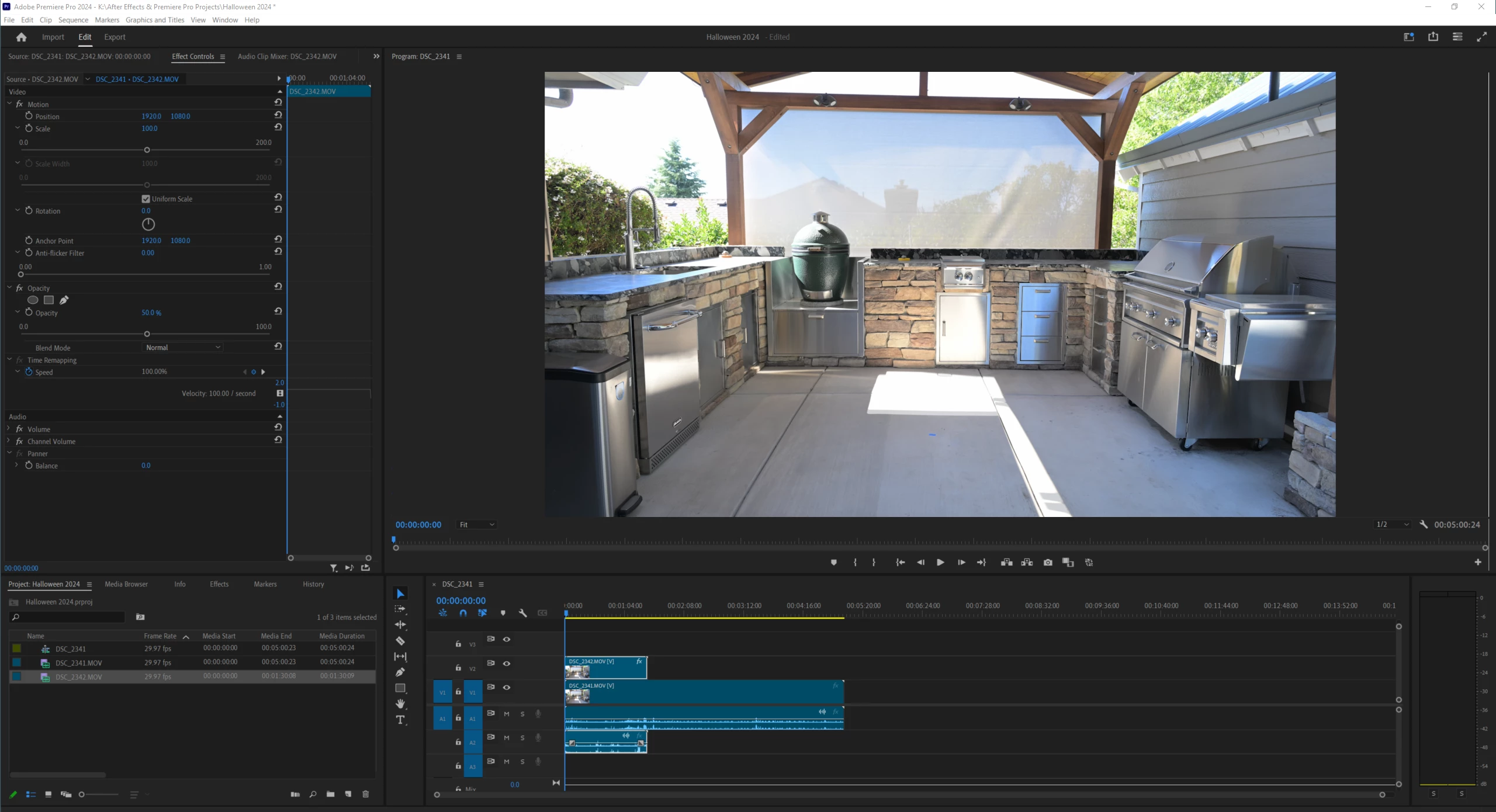Click the Add Marker button in program monitor
The height and width of the screenshot is (812, 1496).
833,562
